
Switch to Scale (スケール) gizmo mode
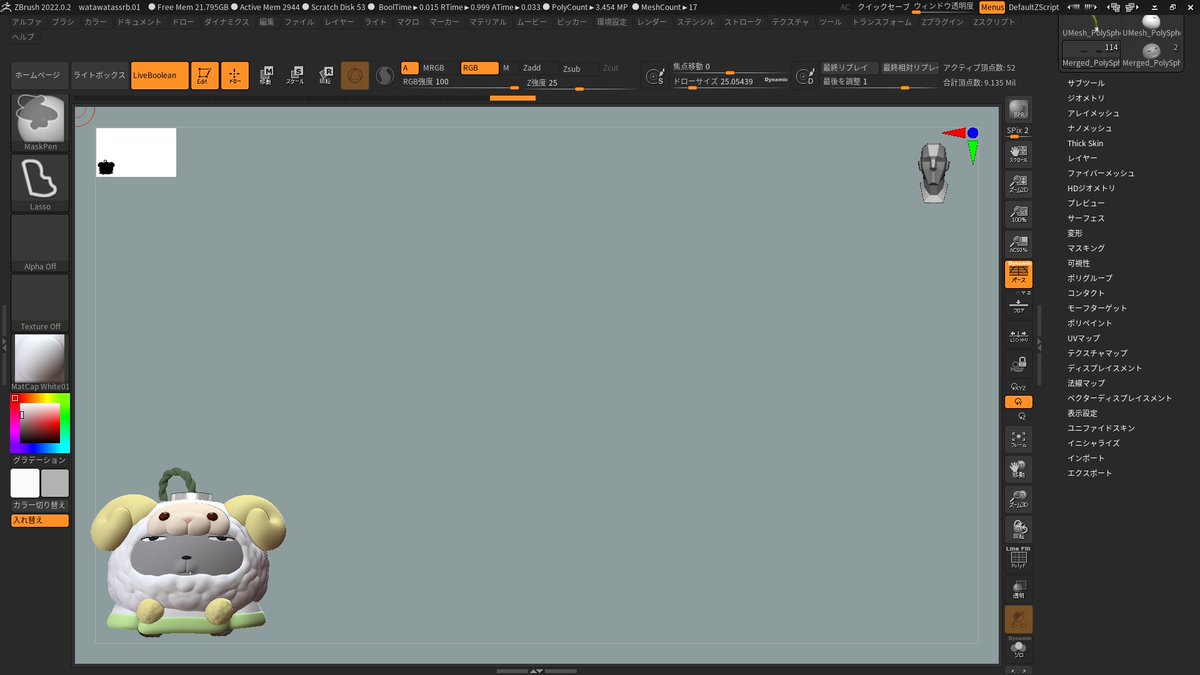296,76
